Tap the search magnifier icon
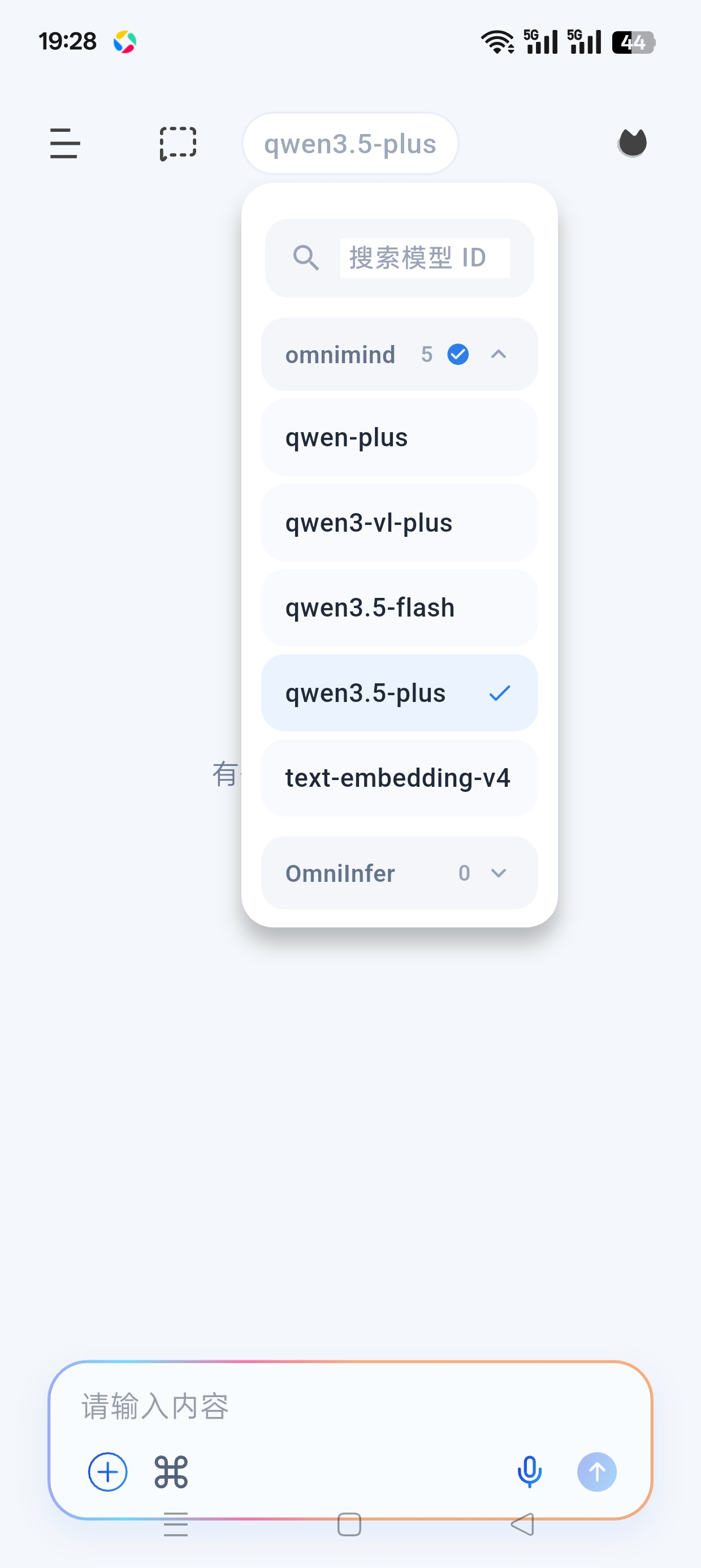 tap(305, 257)
